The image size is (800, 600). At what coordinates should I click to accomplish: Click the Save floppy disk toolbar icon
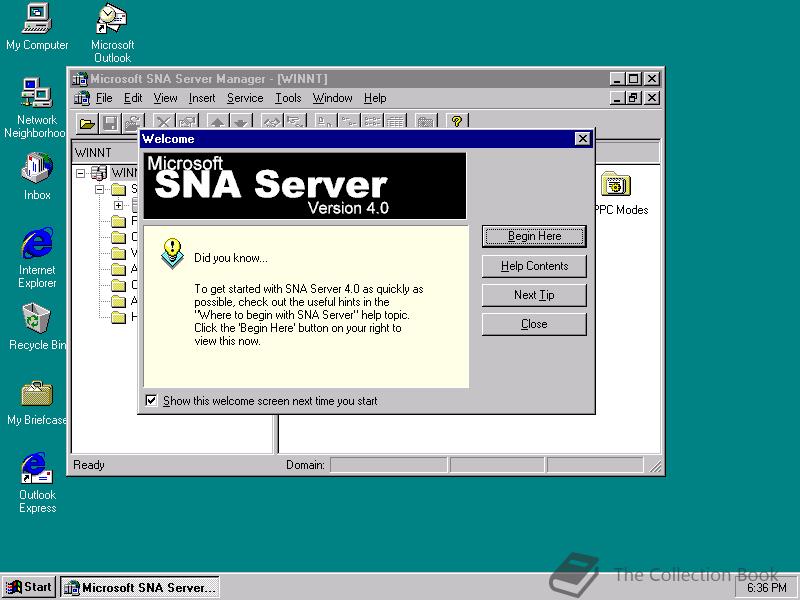pos(110,122)
